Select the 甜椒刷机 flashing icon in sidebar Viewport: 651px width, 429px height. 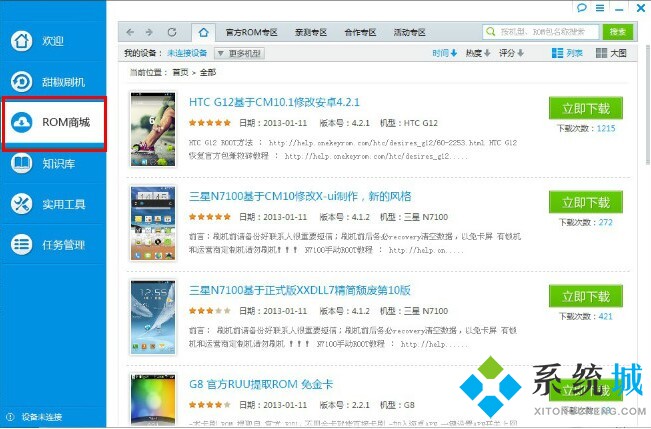pyautogui.click(x=21, y=81)
